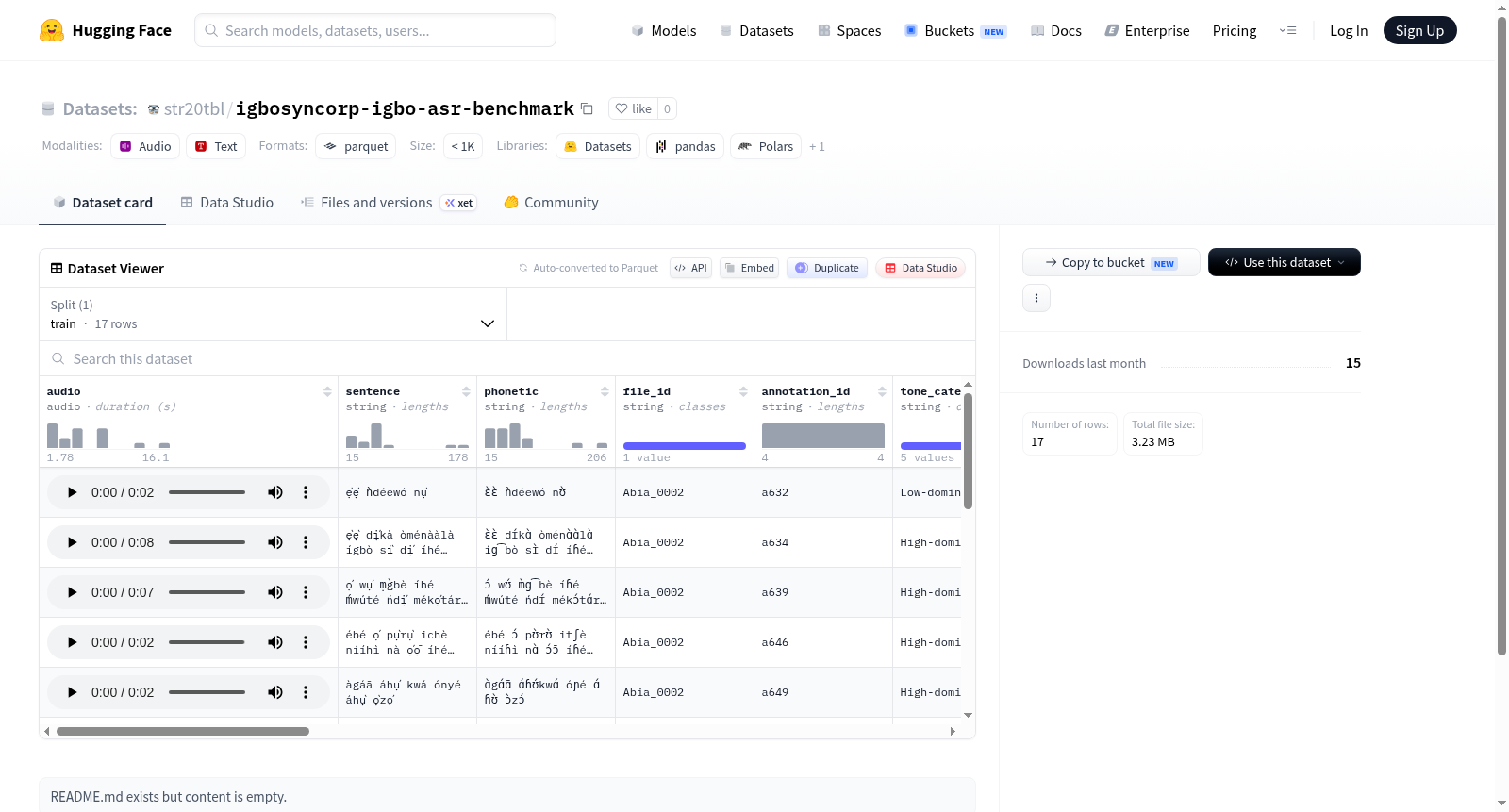Screen dimensions: 1509x812
Task: Click the Hugging Face logo
Action: click(106, 30)
